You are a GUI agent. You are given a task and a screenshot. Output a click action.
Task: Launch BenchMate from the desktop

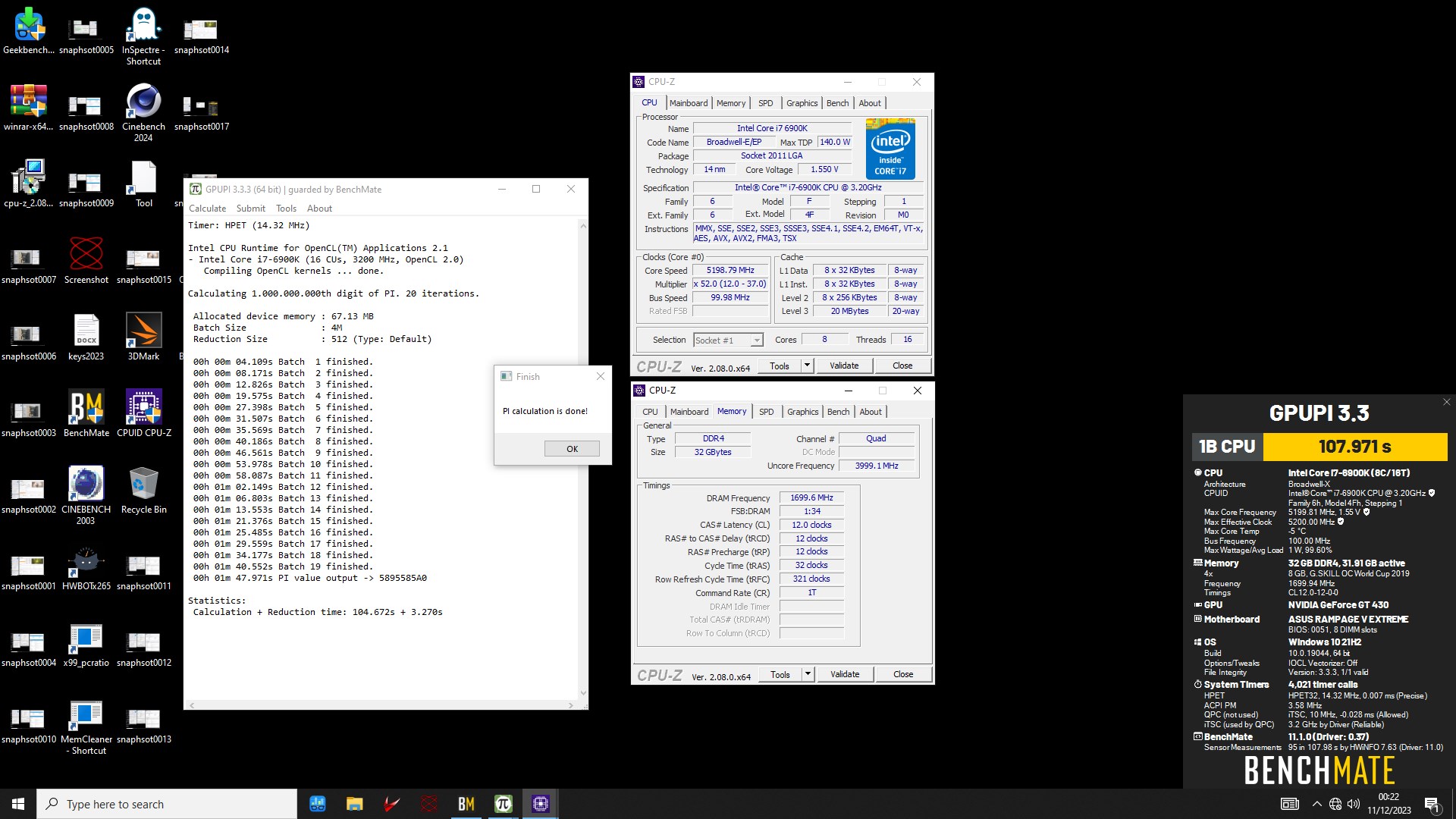tap(86, 413)
